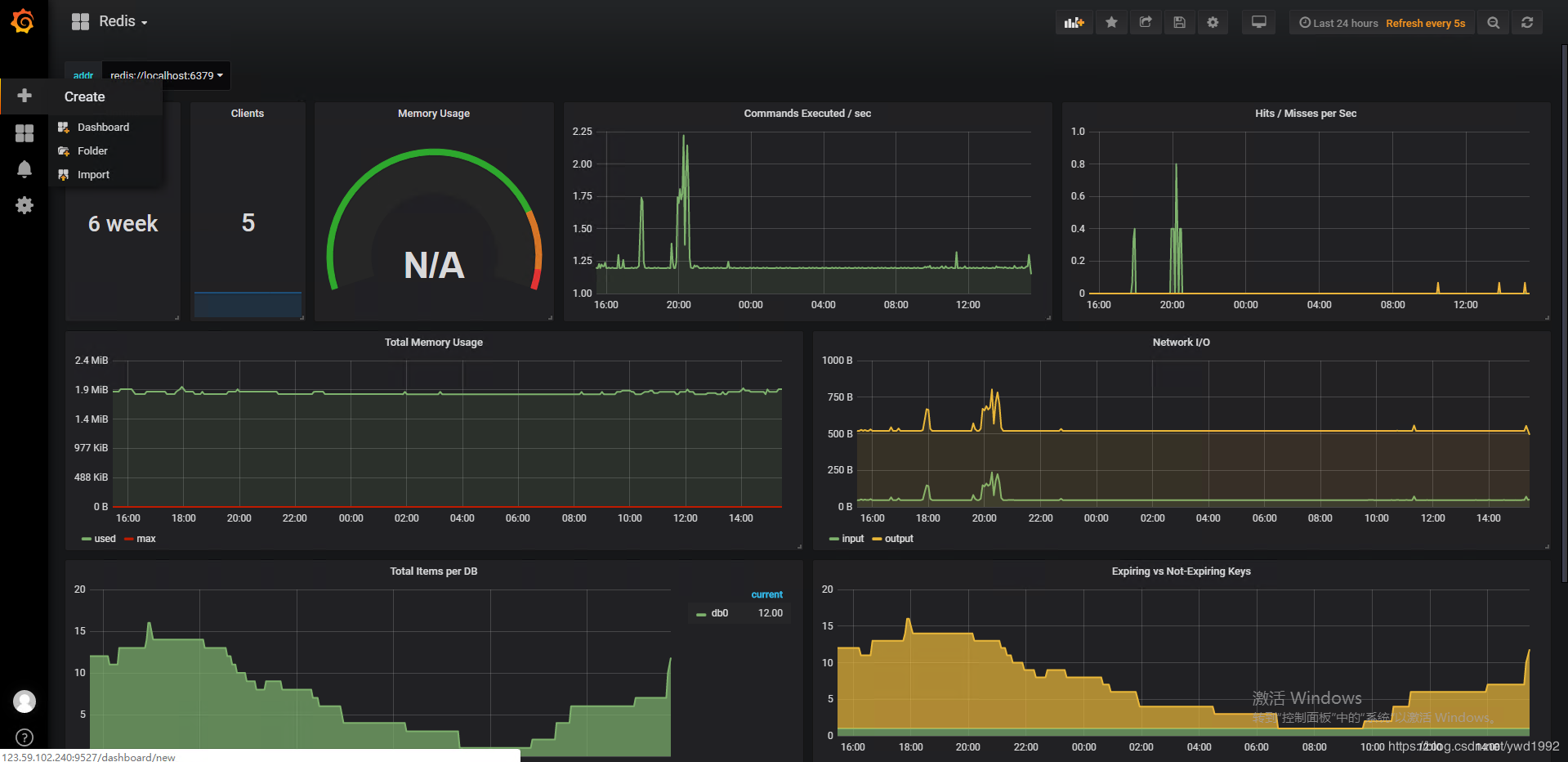Image resolution: width=1568 pixels, height=762 pixels.
Task: Save the dashboard with disk icon
Action: [x=1179, y=23]
